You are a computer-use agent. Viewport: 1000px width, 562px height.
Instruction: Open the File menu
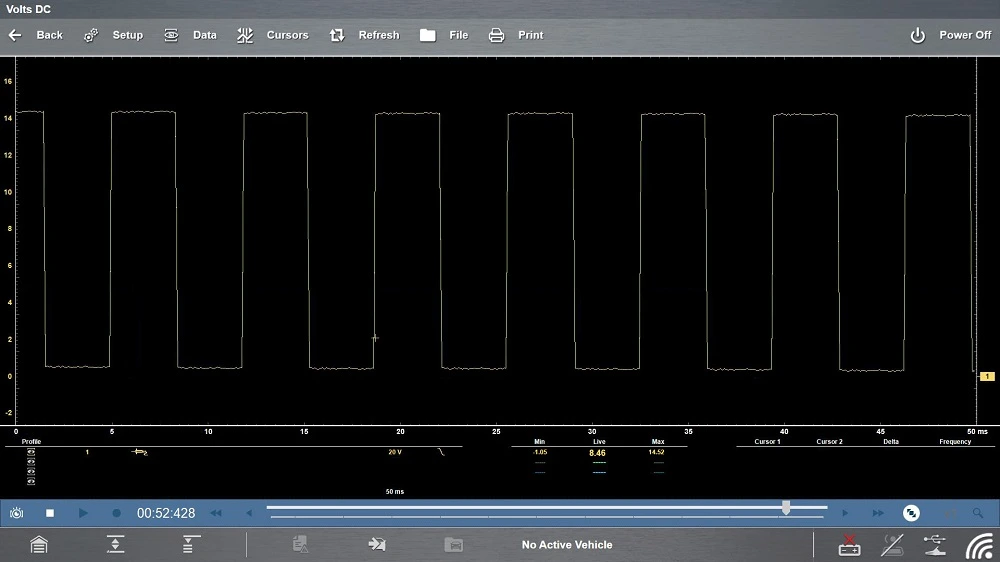coord(444,35)
